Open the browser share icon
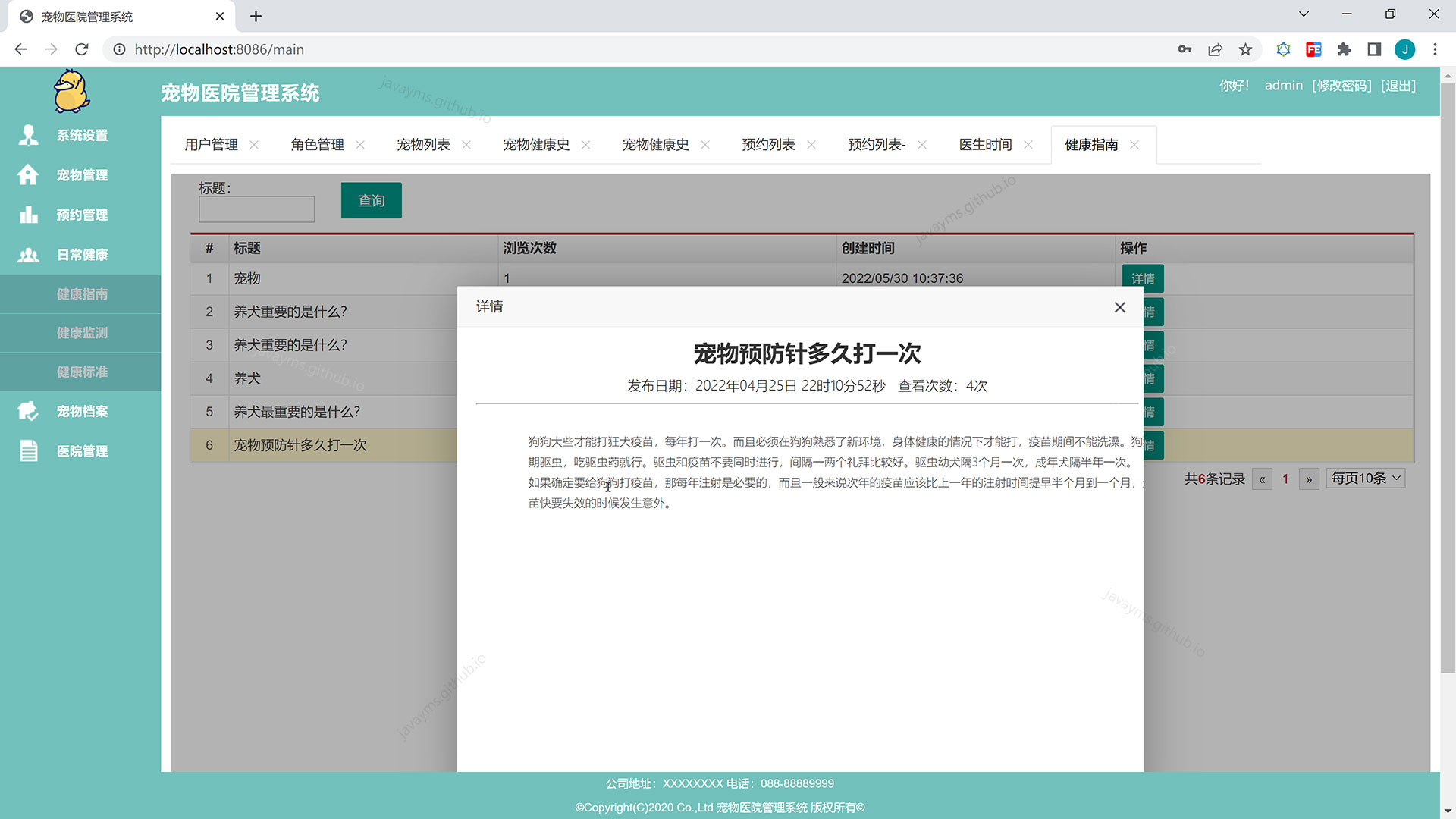 coord(1215,49)
